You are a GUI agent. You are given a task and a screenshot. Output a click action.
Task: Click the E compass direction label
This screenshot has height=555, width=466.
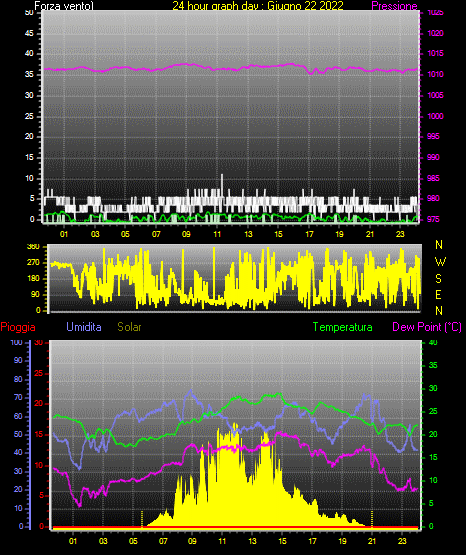(439, 295)
